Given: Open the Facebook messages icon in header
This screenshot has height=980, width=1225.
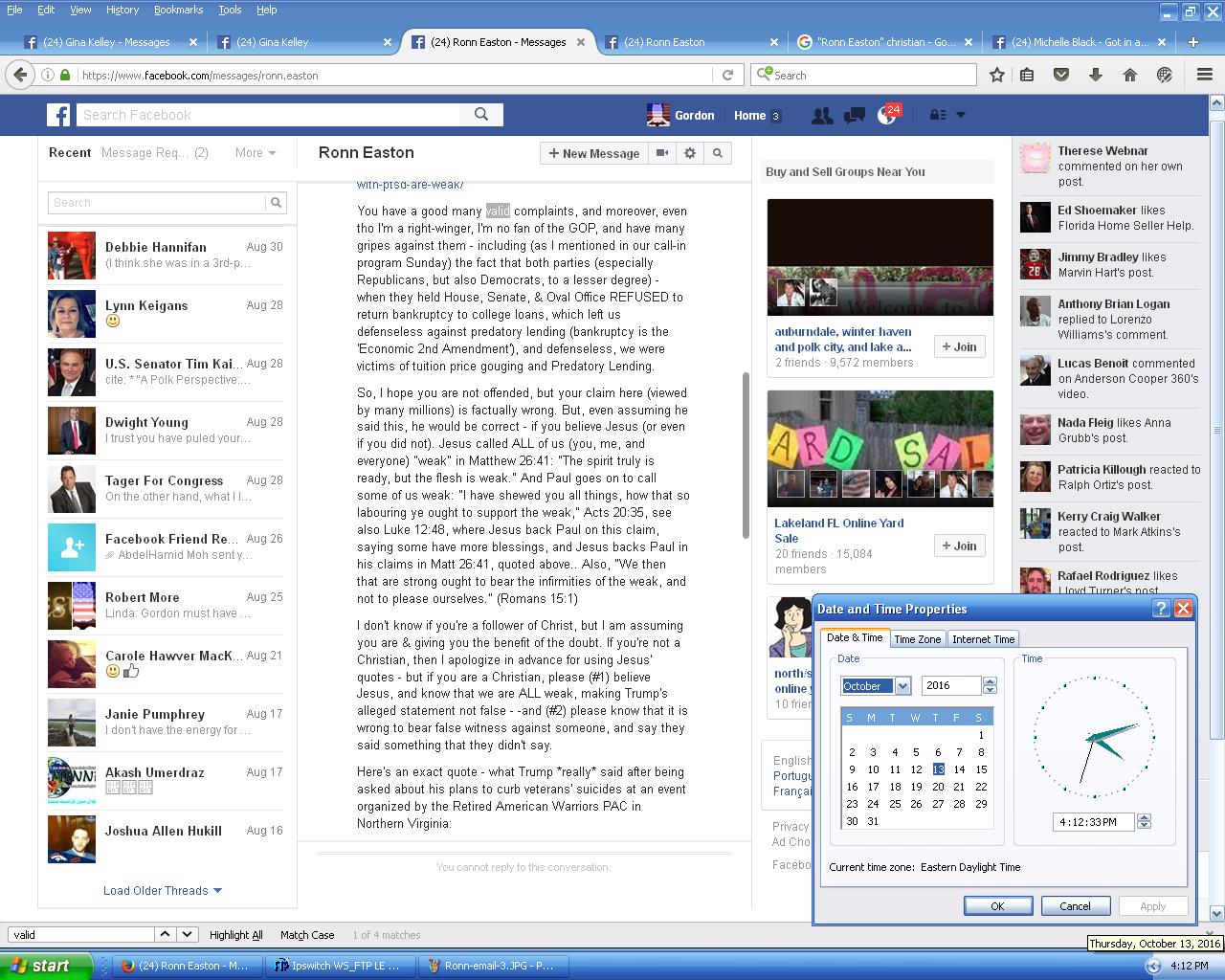Looking at the screenshot, I should 854,115.
